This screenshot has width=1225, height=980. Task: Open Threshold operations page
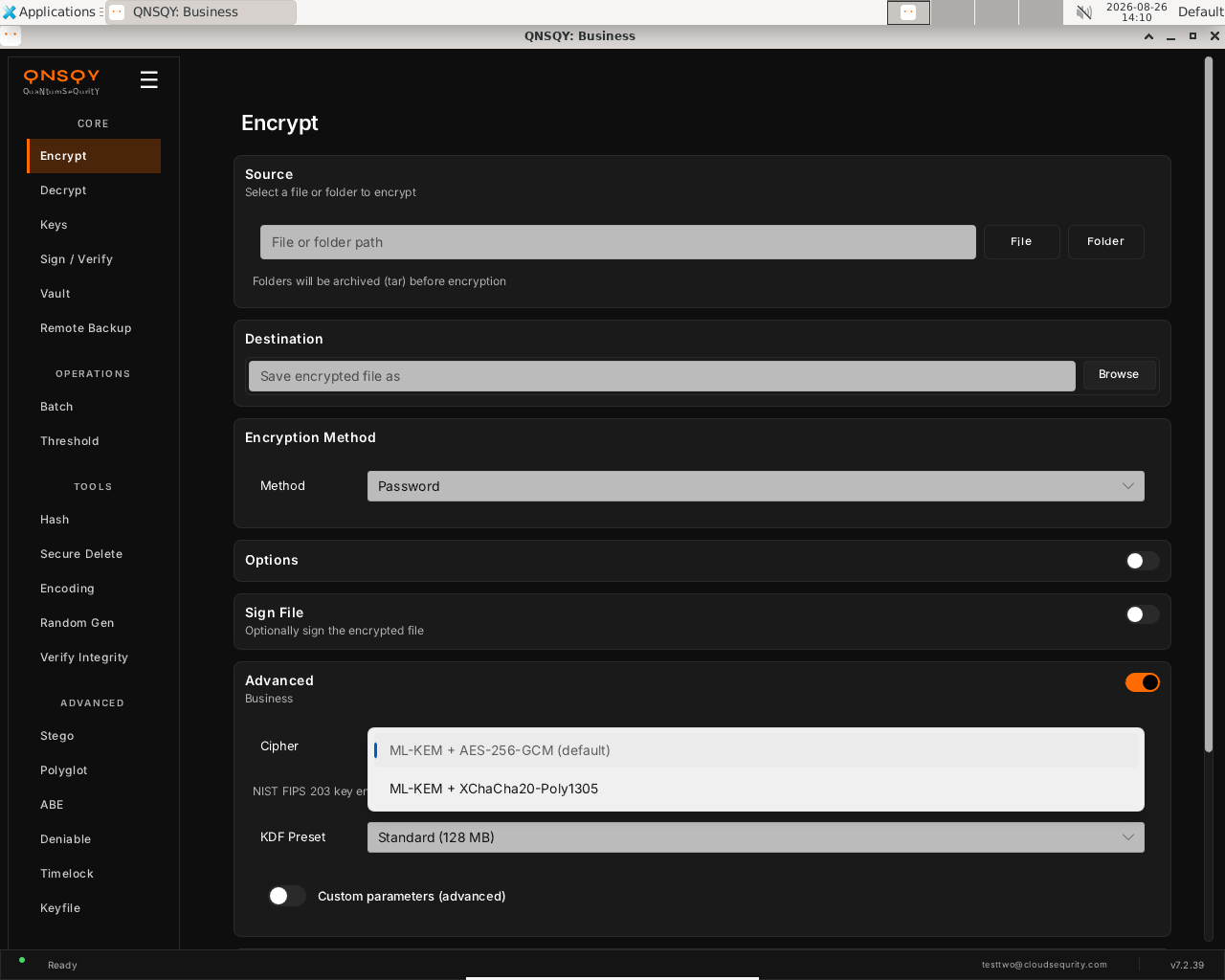click(94, 441)
